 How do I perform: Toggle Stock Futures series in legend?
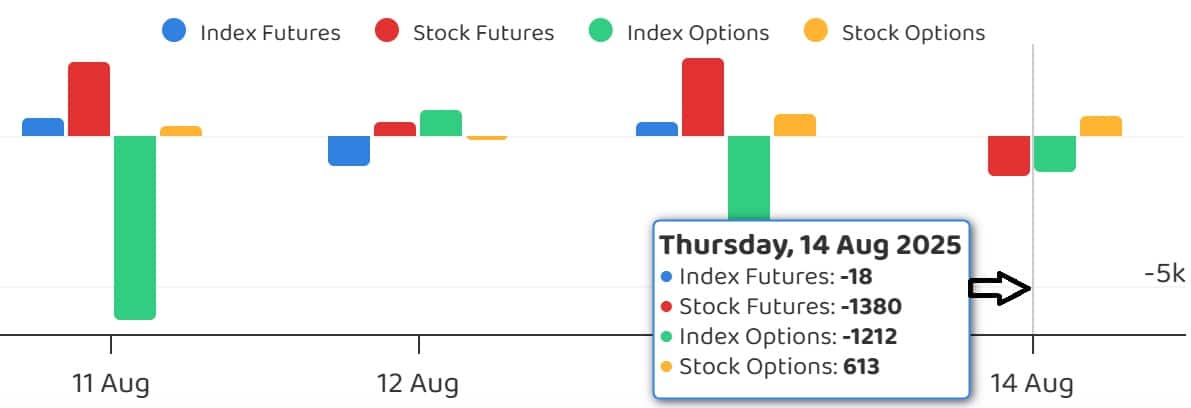coord(465,32)
